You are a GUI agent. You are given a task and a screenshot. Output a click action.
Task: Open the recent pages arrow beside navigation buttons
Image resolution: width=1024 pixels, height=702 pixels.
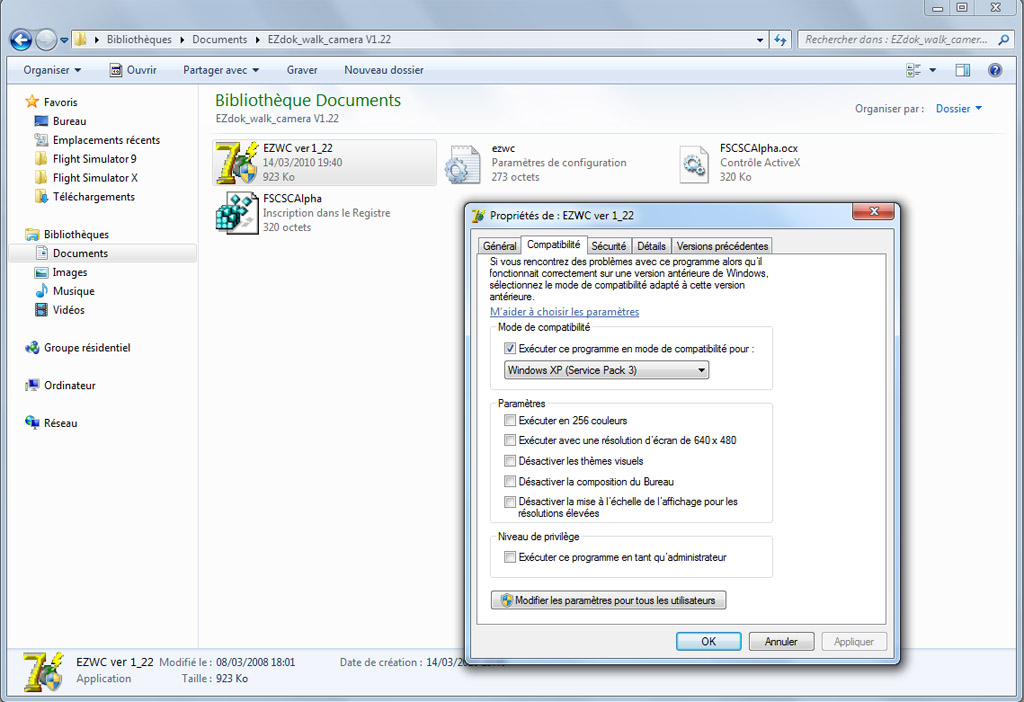pos(64,40)
